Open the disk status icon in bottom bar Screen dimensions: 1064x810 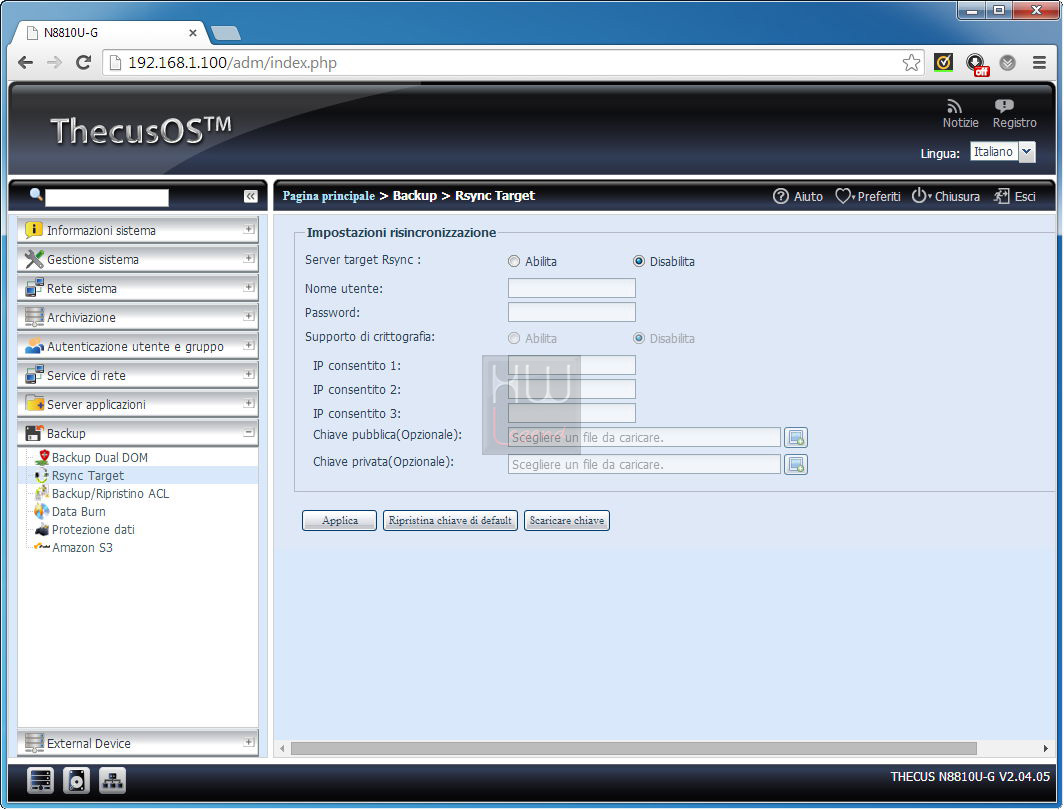[x=76, y=781]
